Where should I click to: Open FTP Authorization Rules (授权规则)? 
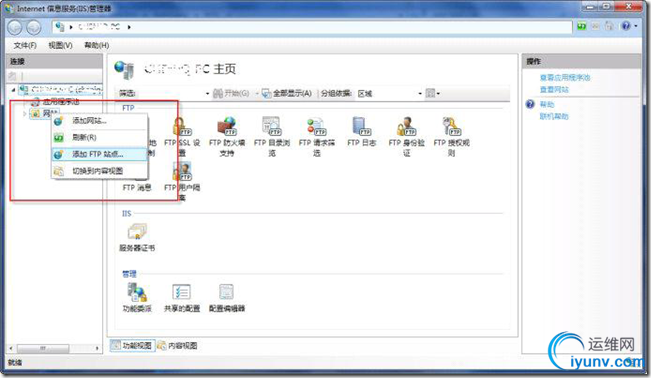(451, 136)
